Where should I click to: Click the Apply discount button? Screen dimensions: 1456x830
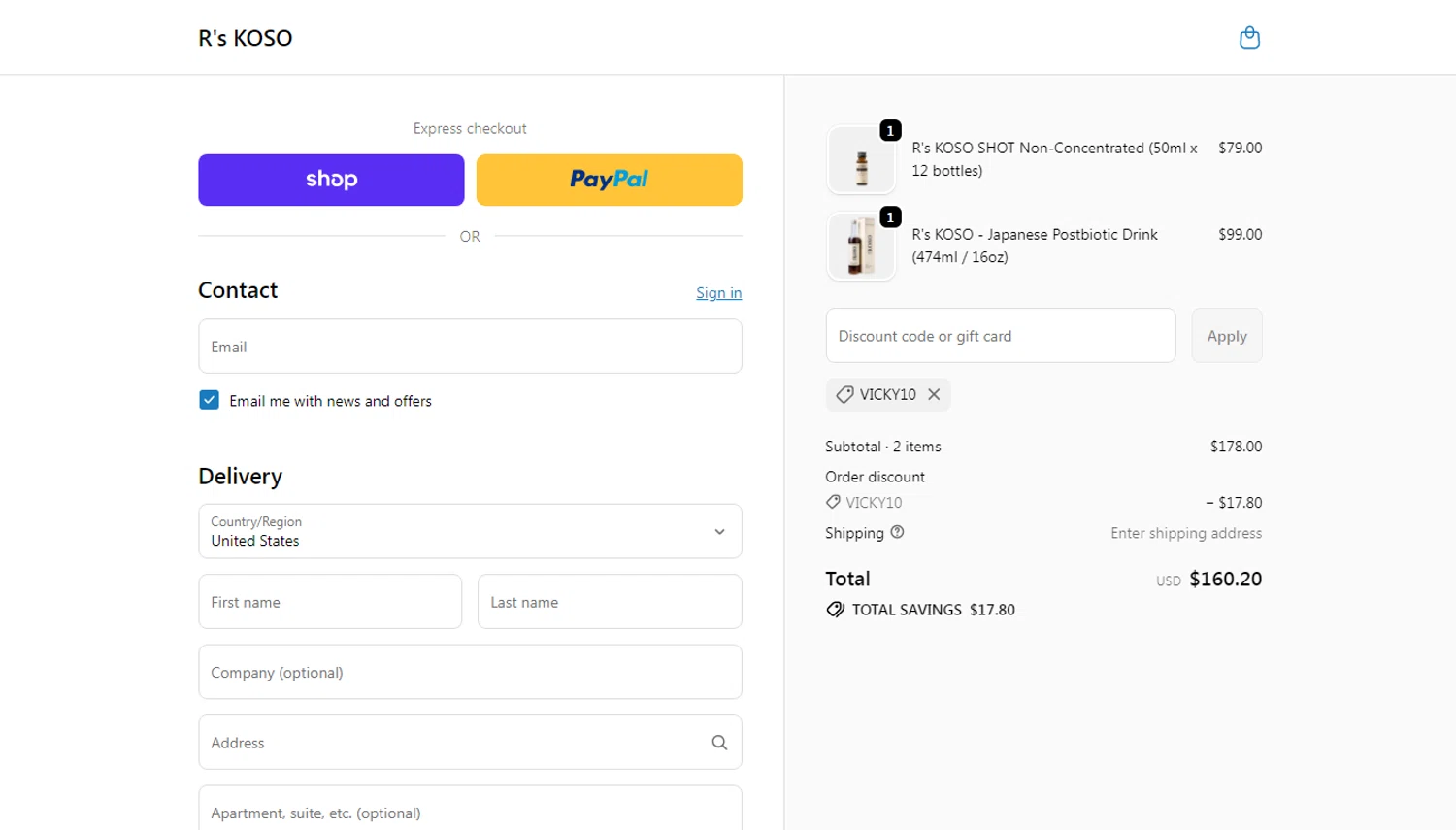1227,336
